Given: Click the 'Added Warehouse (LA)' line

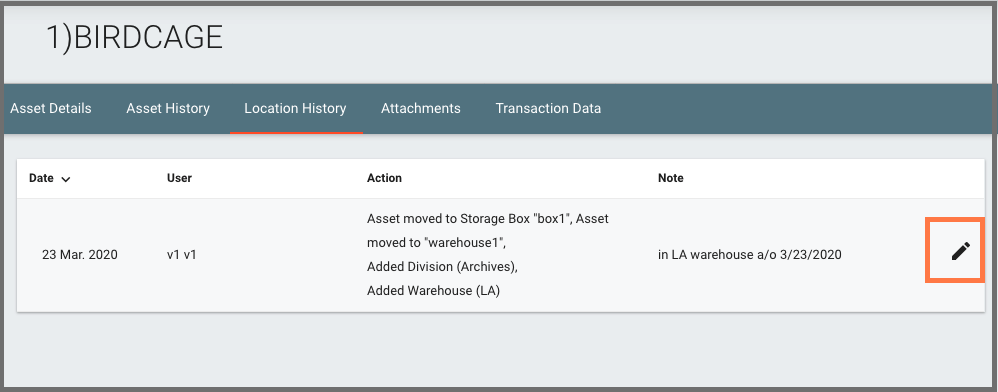Looking at the screenshot, I should (433, 291).
